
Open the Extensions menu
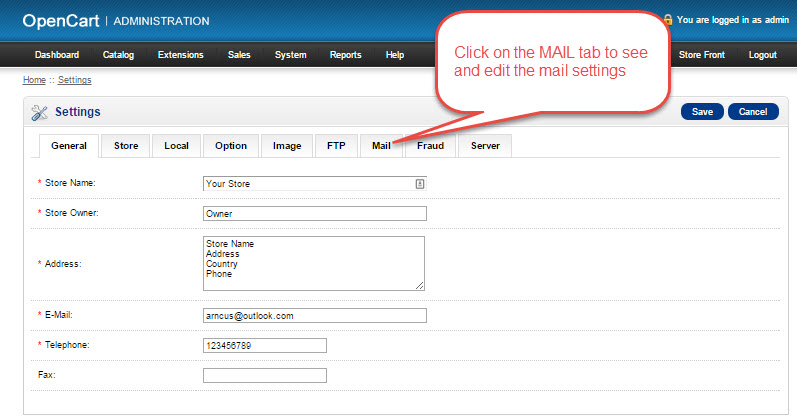pos(180,55)
